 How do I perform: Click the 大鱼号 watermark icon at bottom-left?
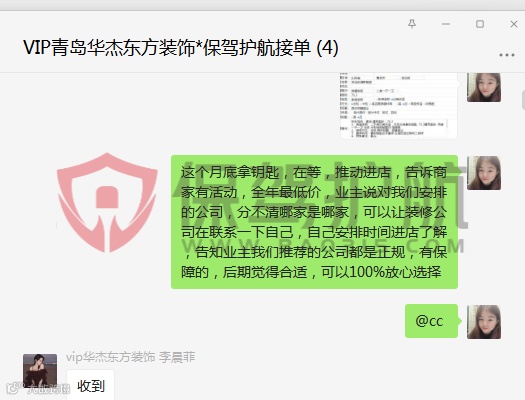point(13,388)
